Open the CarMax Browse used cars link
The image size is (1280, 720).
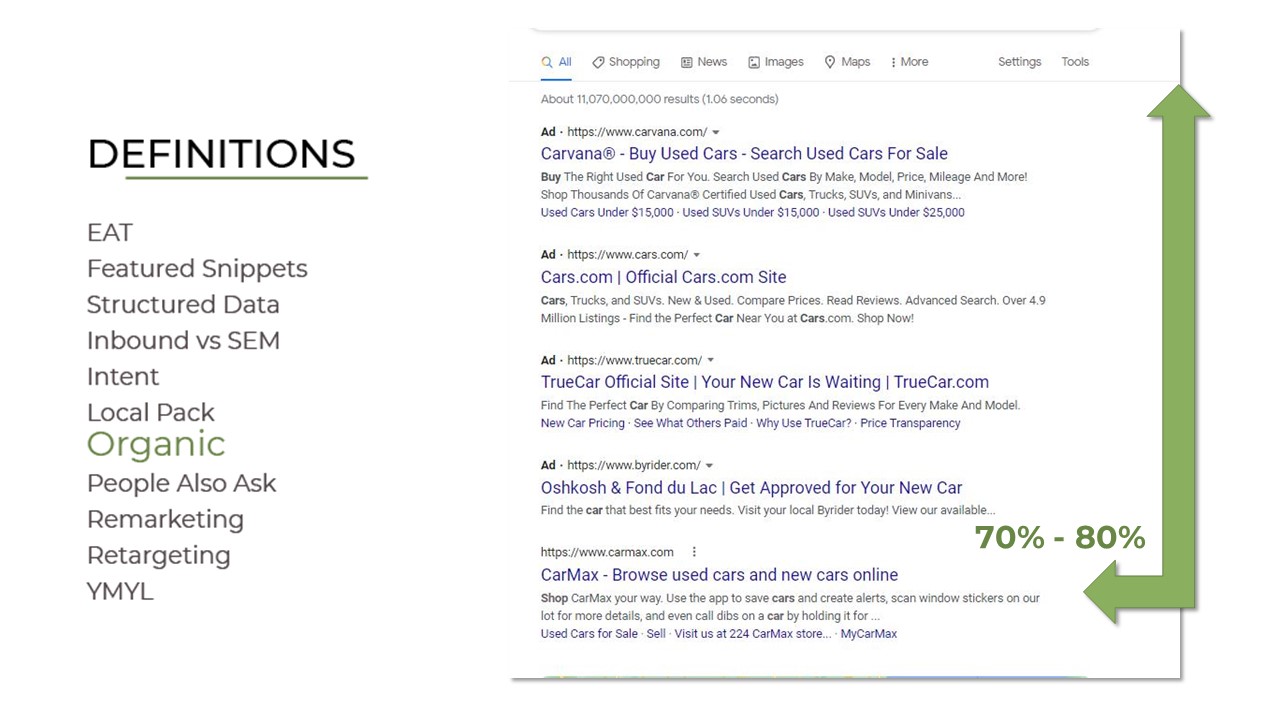719,575
